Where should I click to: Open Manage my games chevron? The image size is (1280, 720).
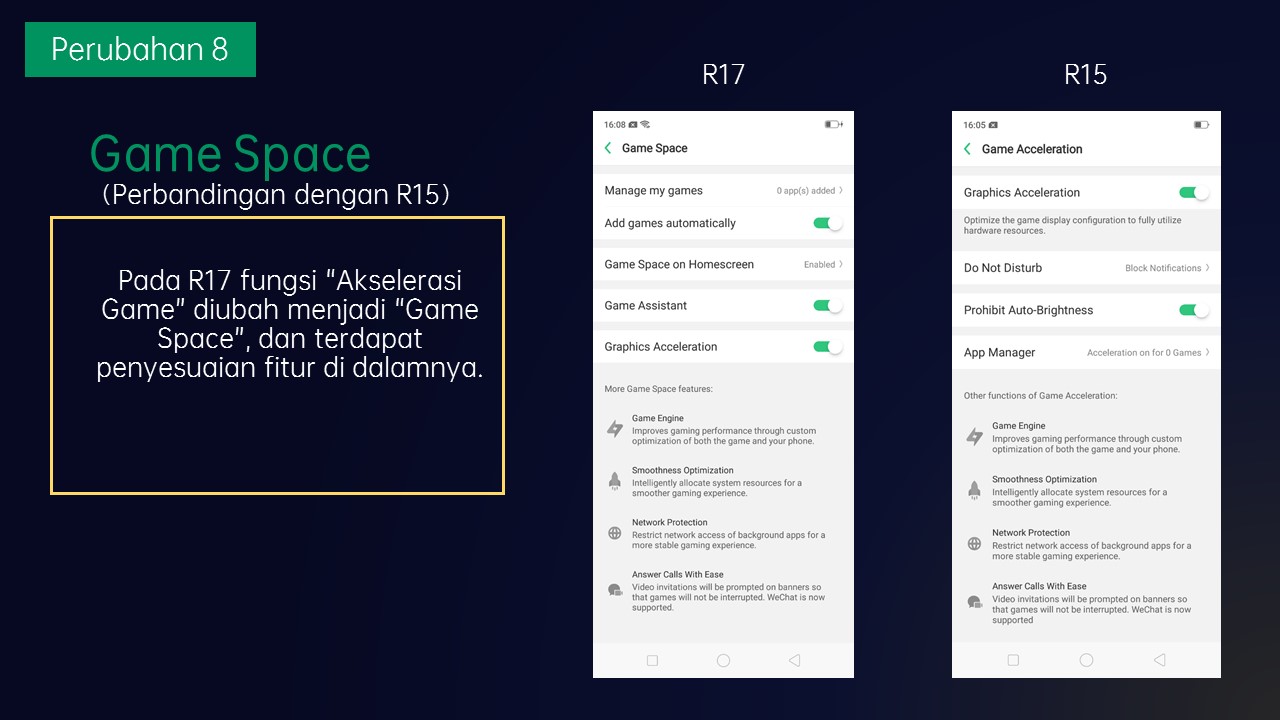click(x=840, y=190)
